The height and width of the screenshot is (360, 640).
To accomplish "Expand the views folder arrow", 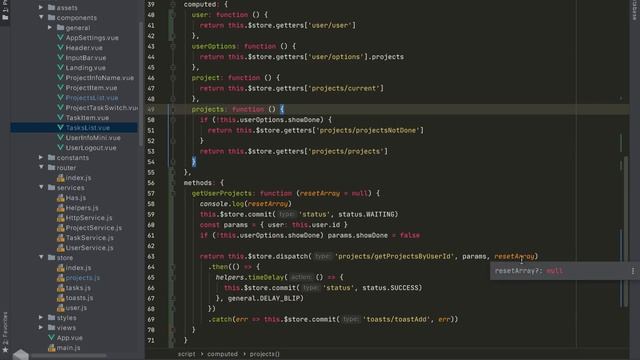I will tap(41, 327).
